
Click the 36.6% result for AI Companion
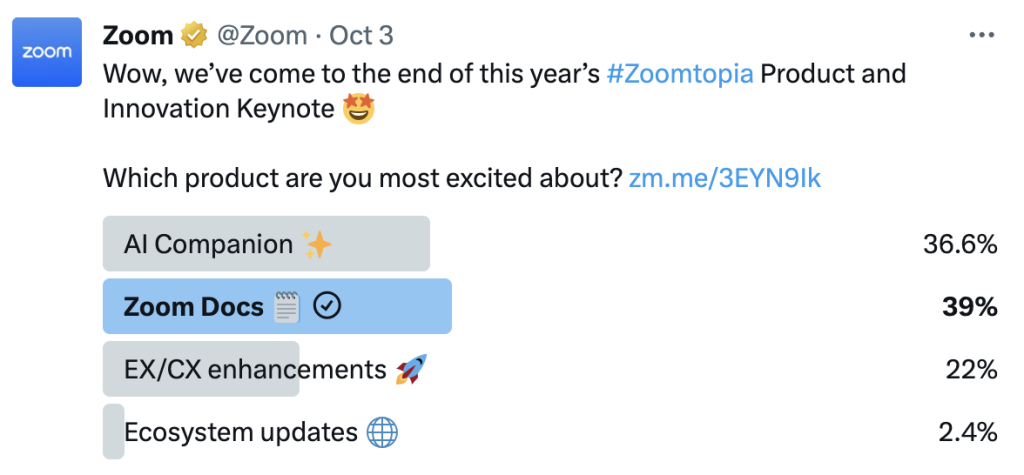960,244
